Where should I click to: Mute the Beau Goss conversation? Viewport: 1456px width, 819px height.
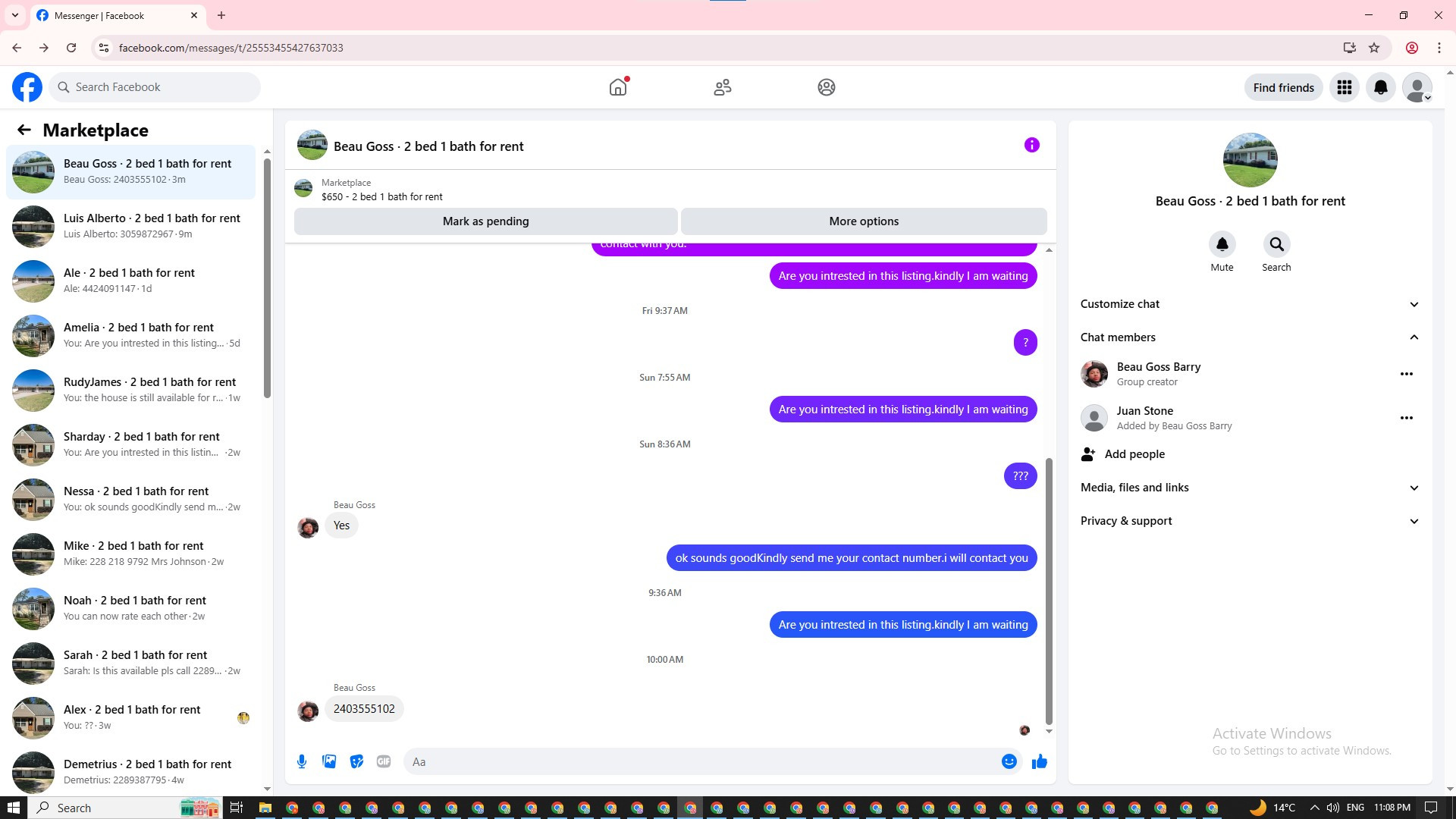1222,244
